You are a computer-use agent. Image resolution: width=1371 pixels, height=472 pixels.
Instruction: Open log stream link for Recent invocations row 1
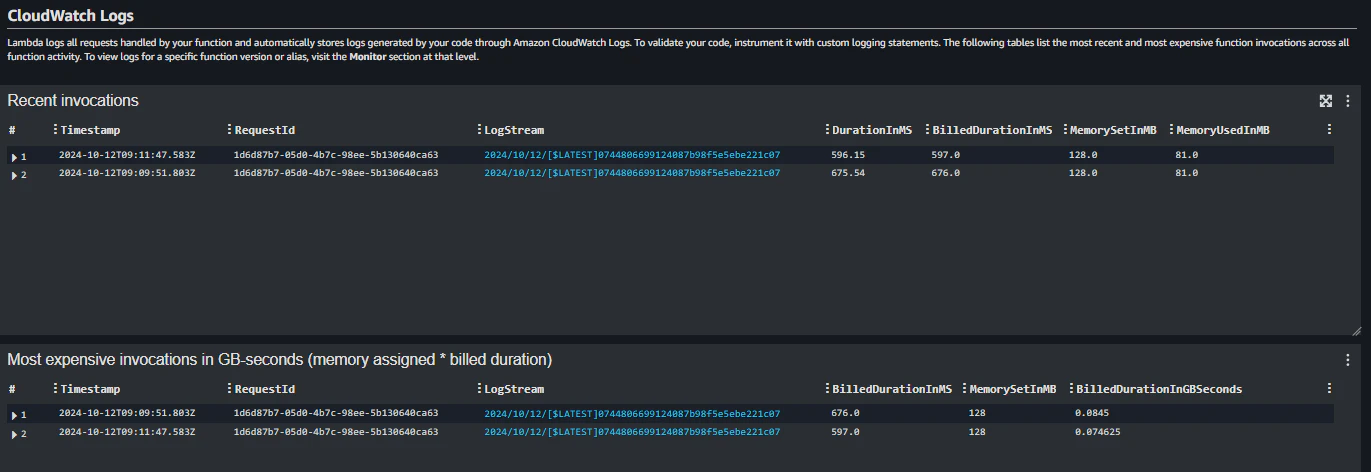(x=632, y=155)
